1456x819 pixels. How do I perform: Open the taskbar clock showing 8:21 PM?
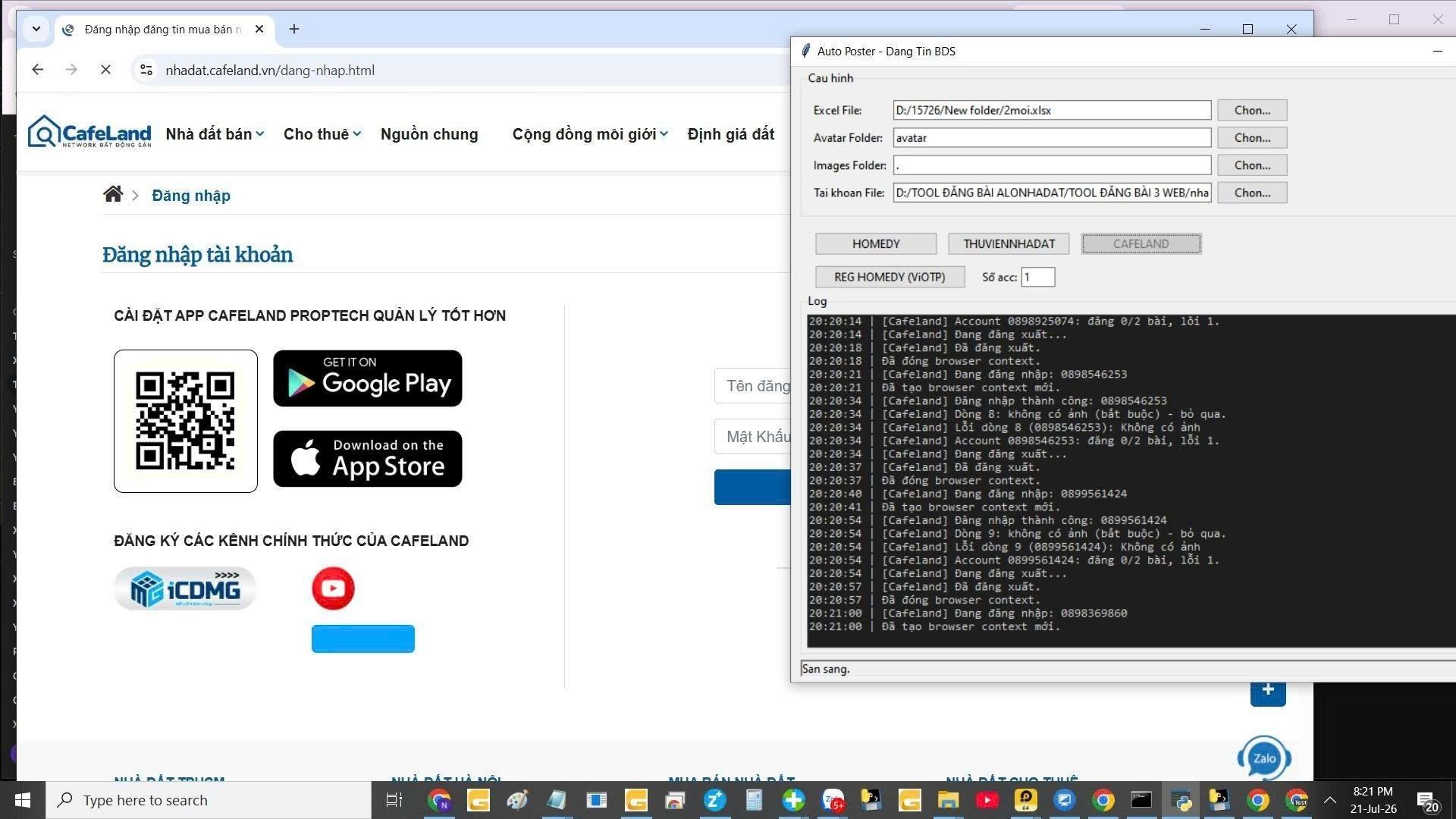pyautogui.click(x=1373, y=800)
